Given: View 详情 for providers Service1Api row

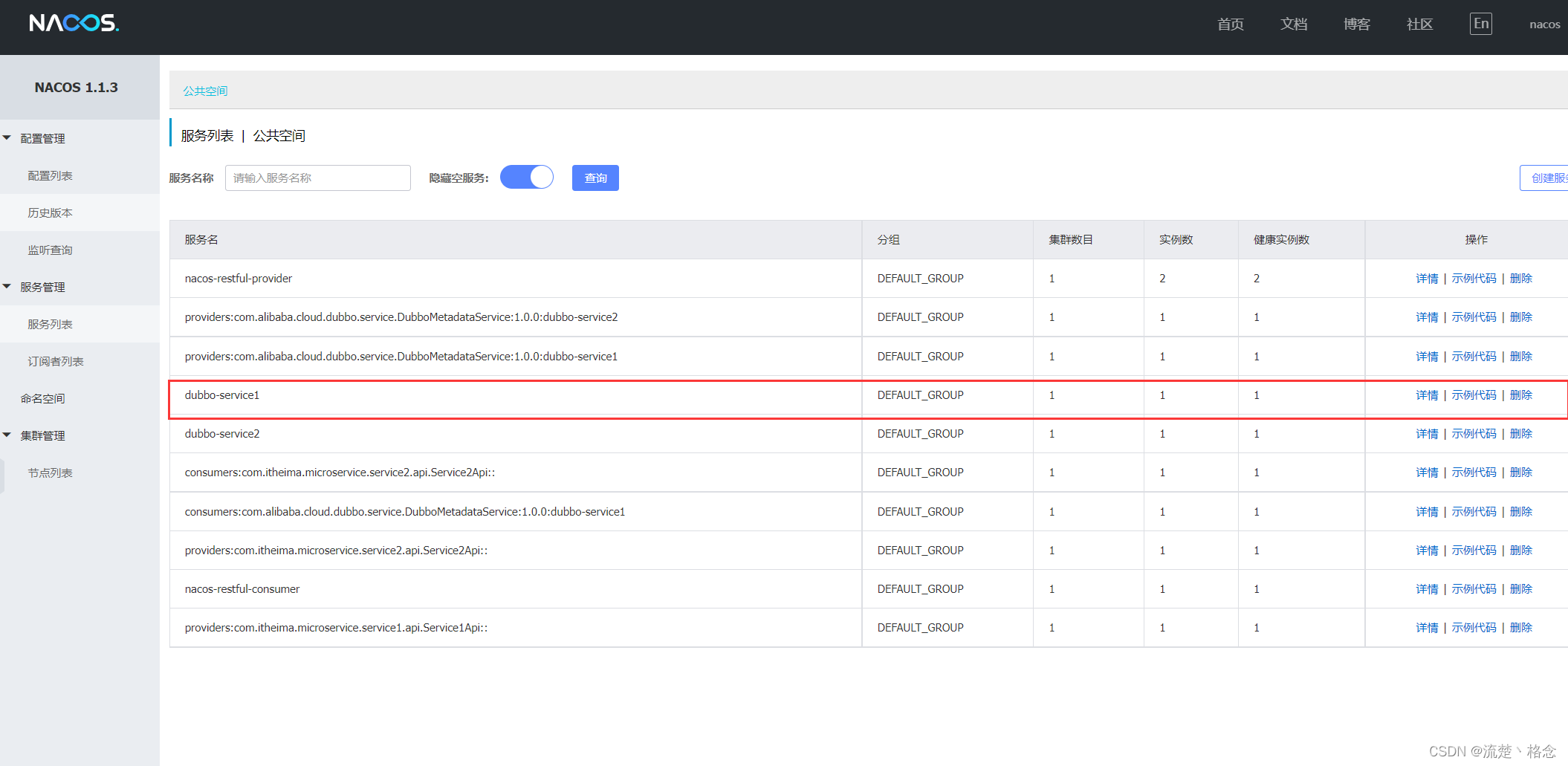Looking at the screenshot, I should [1427, 628].
